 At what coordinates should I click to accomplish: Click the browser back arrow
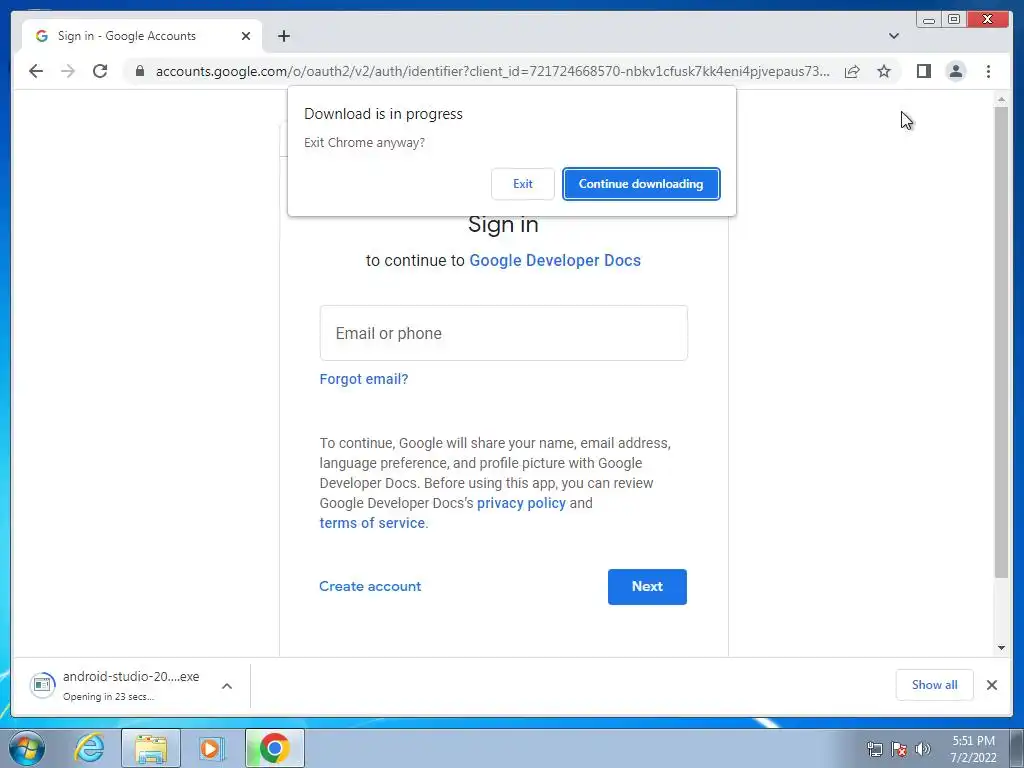pyautogui.click(x=36, y=71)
